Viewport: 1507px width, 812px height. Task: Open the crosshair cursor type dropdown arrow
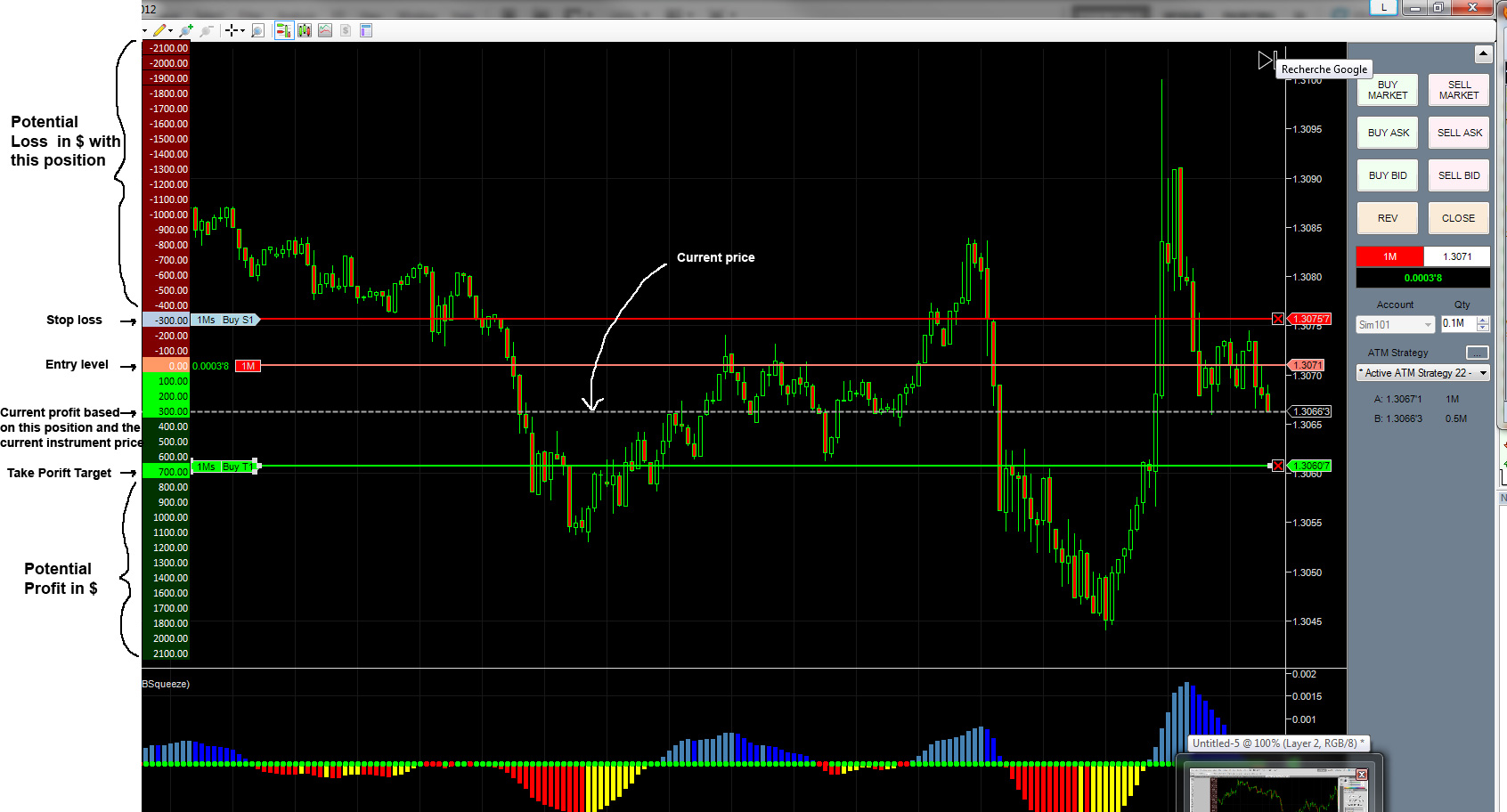[x=242, y=30]
